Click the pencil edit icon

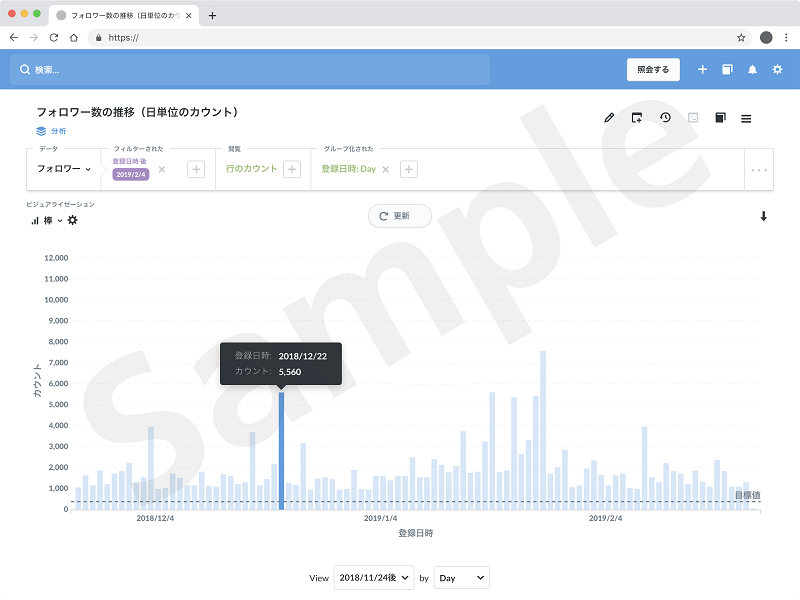click(609, 118)
